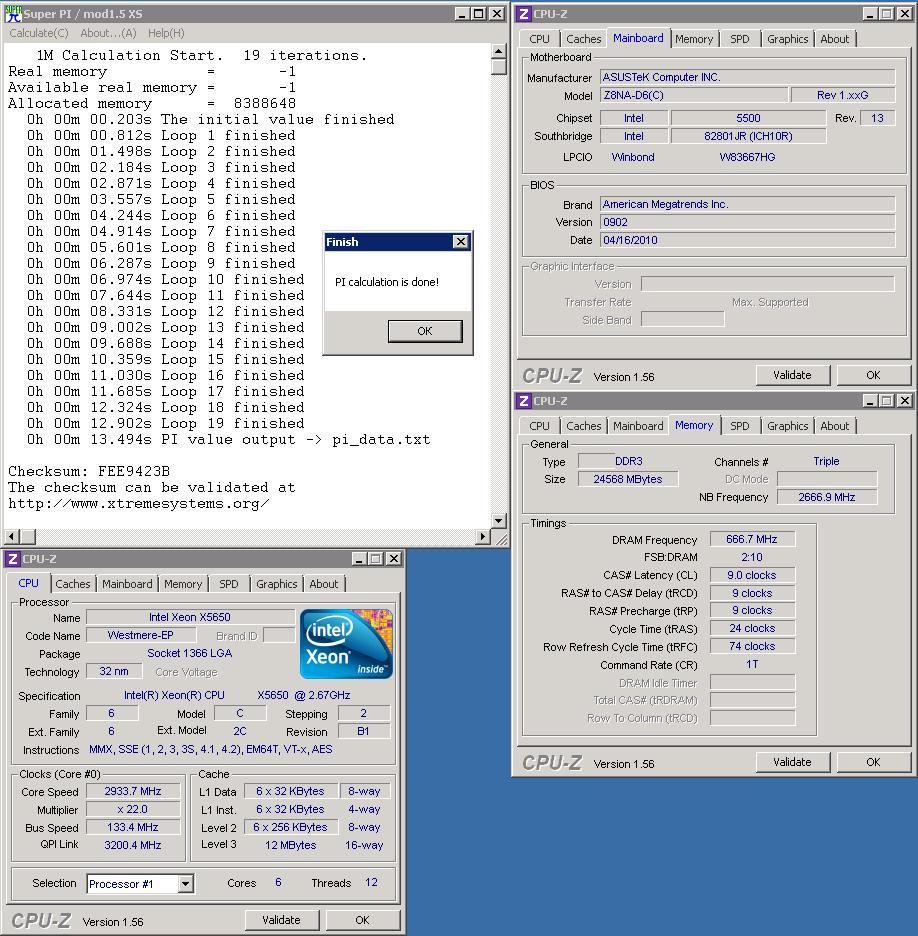Close the CPU-Z Memory window

tap(905, 401)
